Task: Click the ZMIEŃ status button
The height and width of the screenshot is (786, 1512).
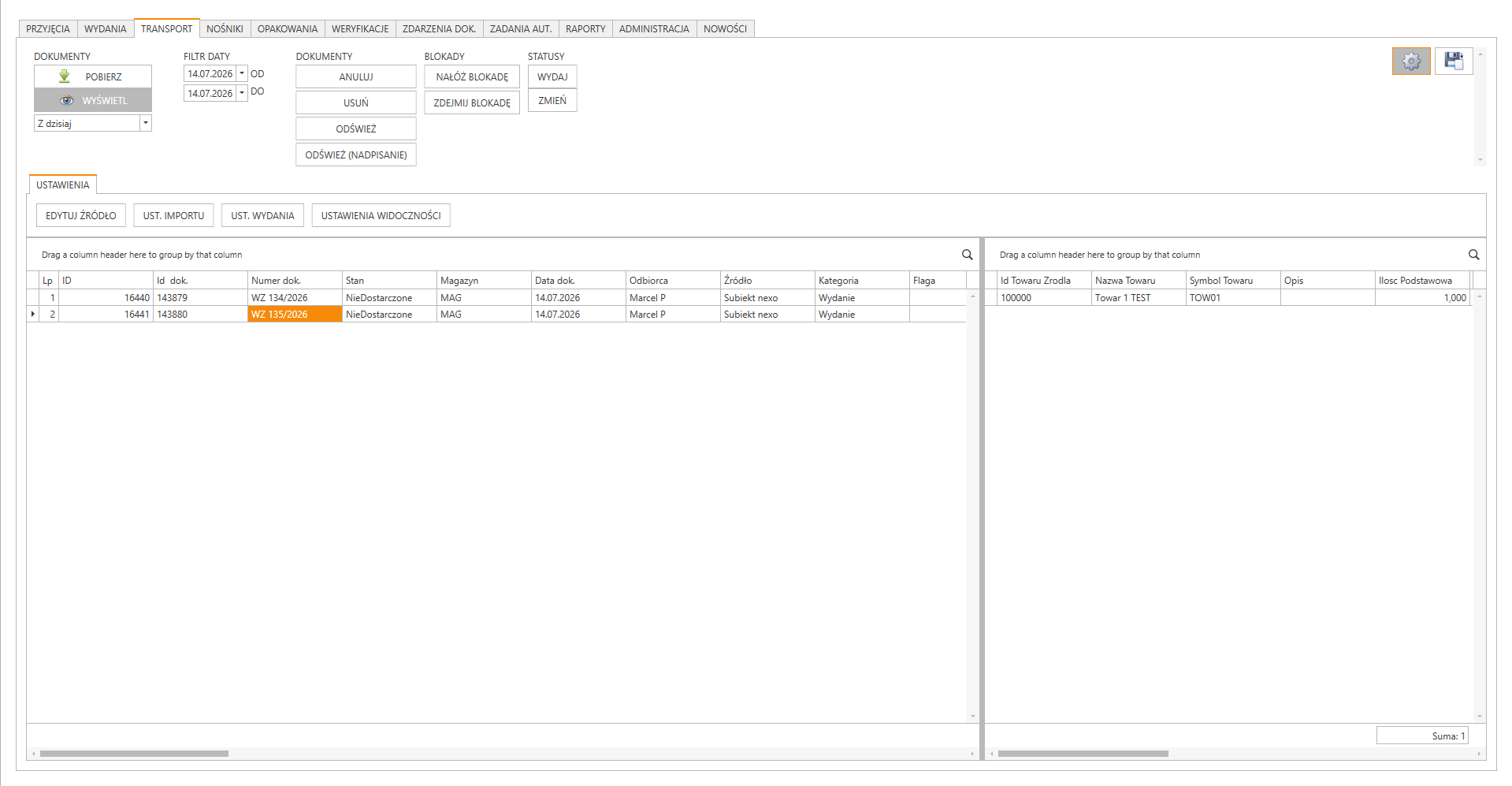Action: [x=552, y=100]
